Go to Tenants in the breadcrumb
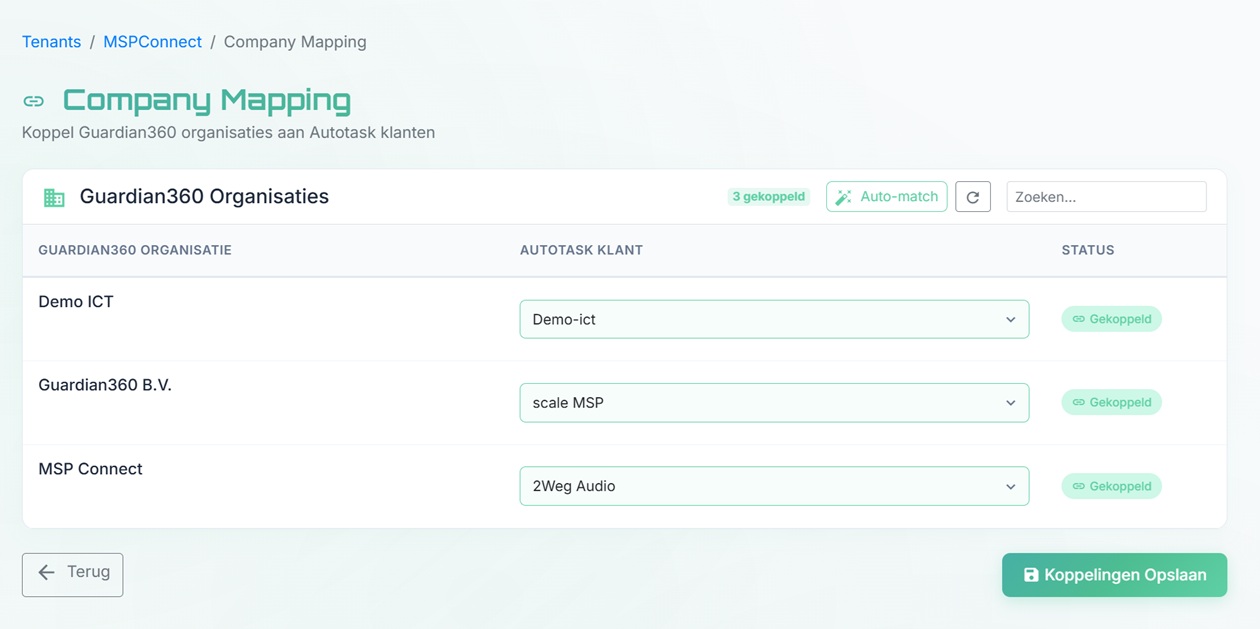This screenshot has height=629, width=1260. click(51, 42)
